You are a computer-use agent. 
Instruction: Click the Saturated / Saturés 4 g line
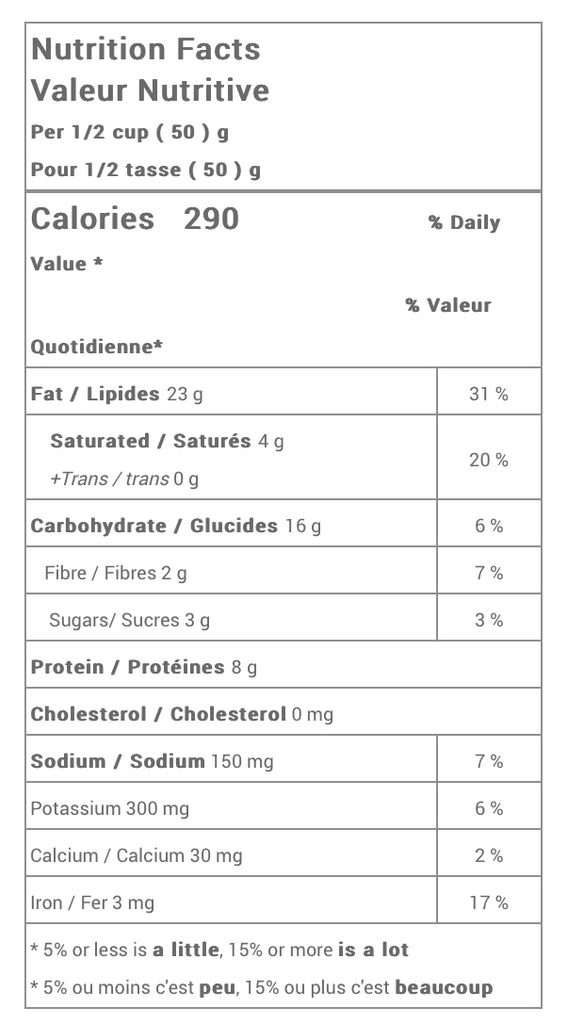[167, 441]
